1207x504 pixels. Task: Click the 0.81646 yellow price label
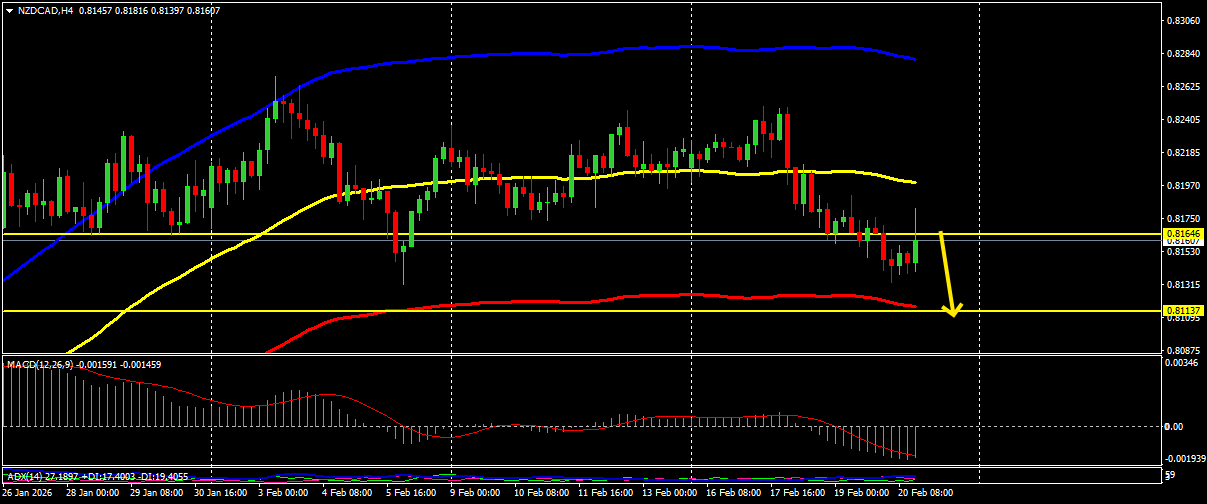1183,233
